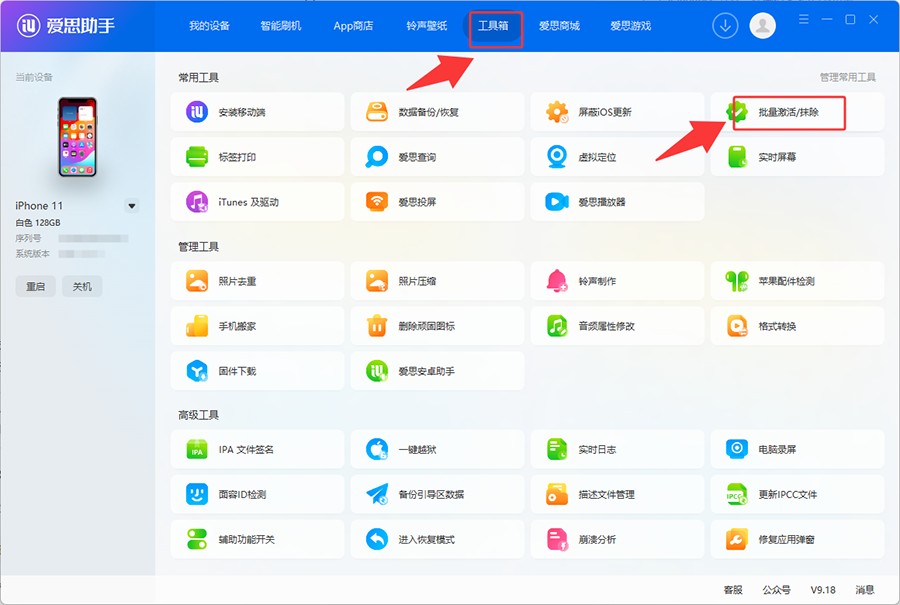Click the V9.18 version label
This screenshot has width=900, height=605.
(x=823, y=590)
